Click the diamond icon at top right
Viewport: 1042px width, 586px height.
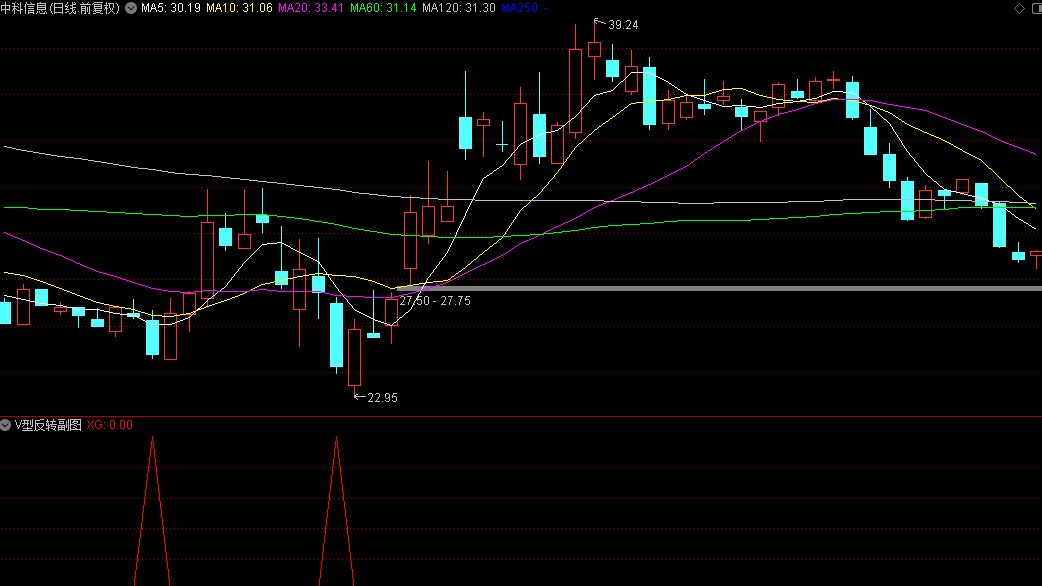coord(1019,8)
